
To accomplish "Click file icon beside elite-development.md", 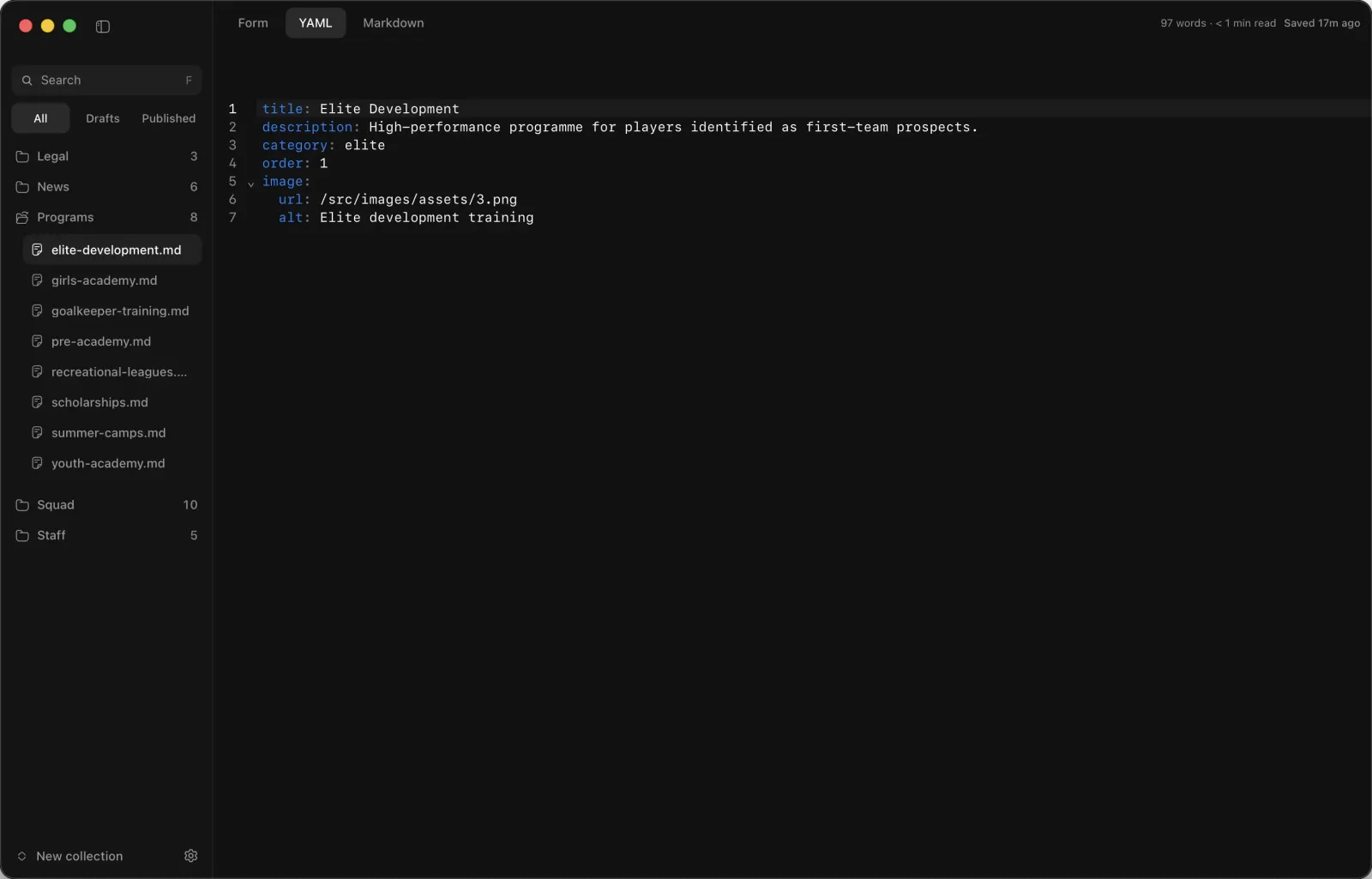I will (37, 250).
